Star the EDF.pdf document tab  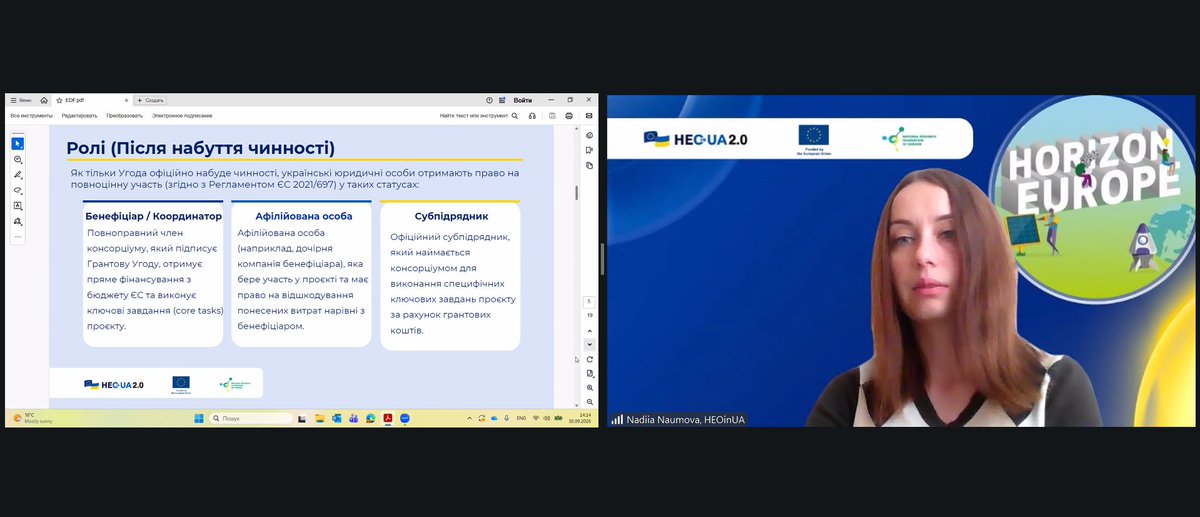click(59, 100)
